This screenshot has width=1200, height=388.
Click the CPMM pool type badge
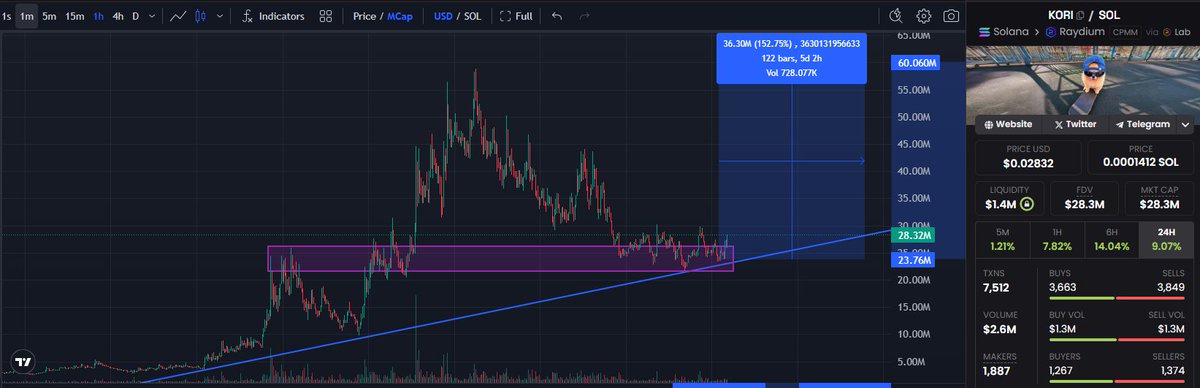click(x=1125, y=32)
